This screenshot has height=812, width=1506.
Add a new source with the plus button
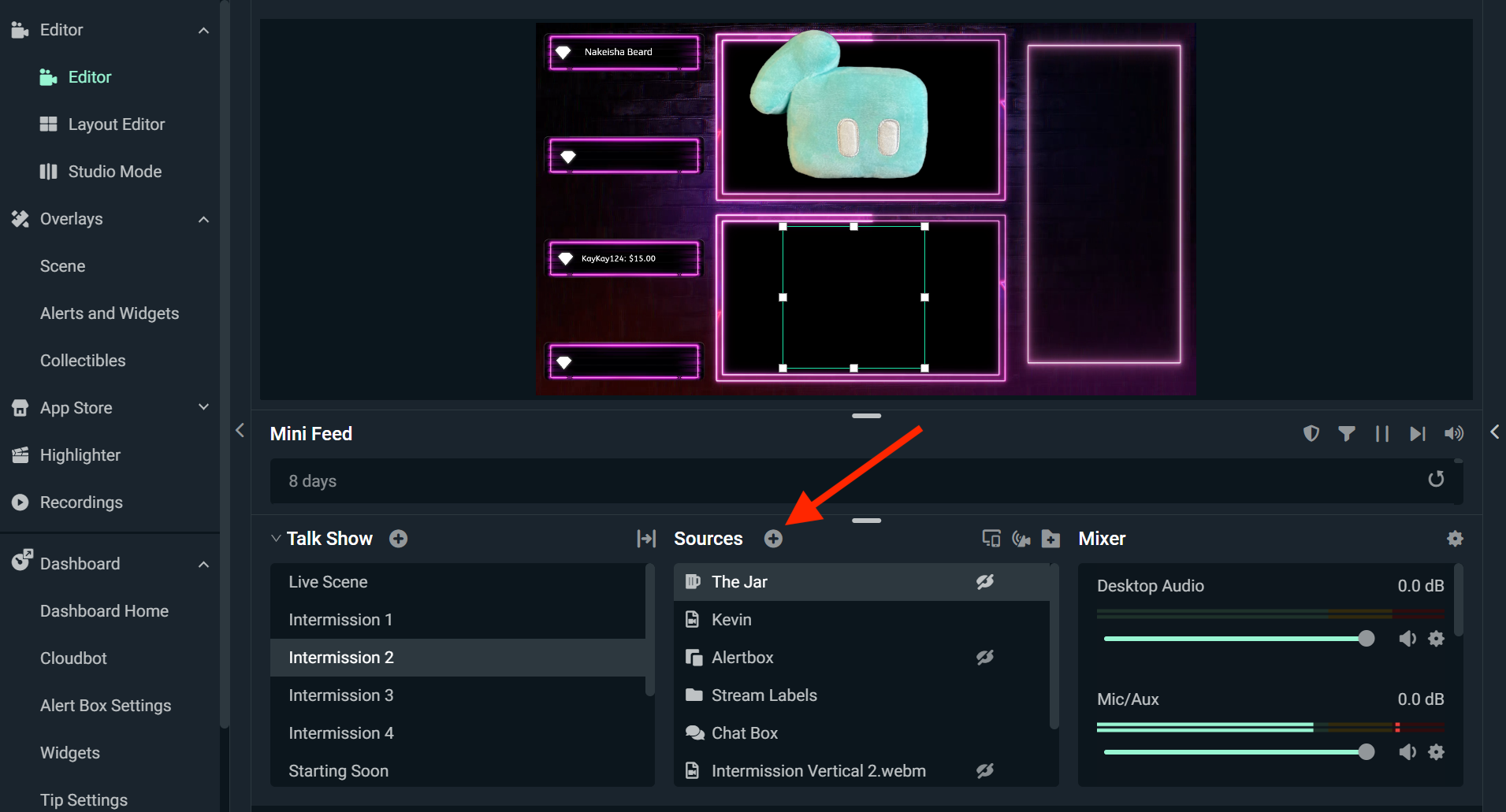(x=774, y=539)
